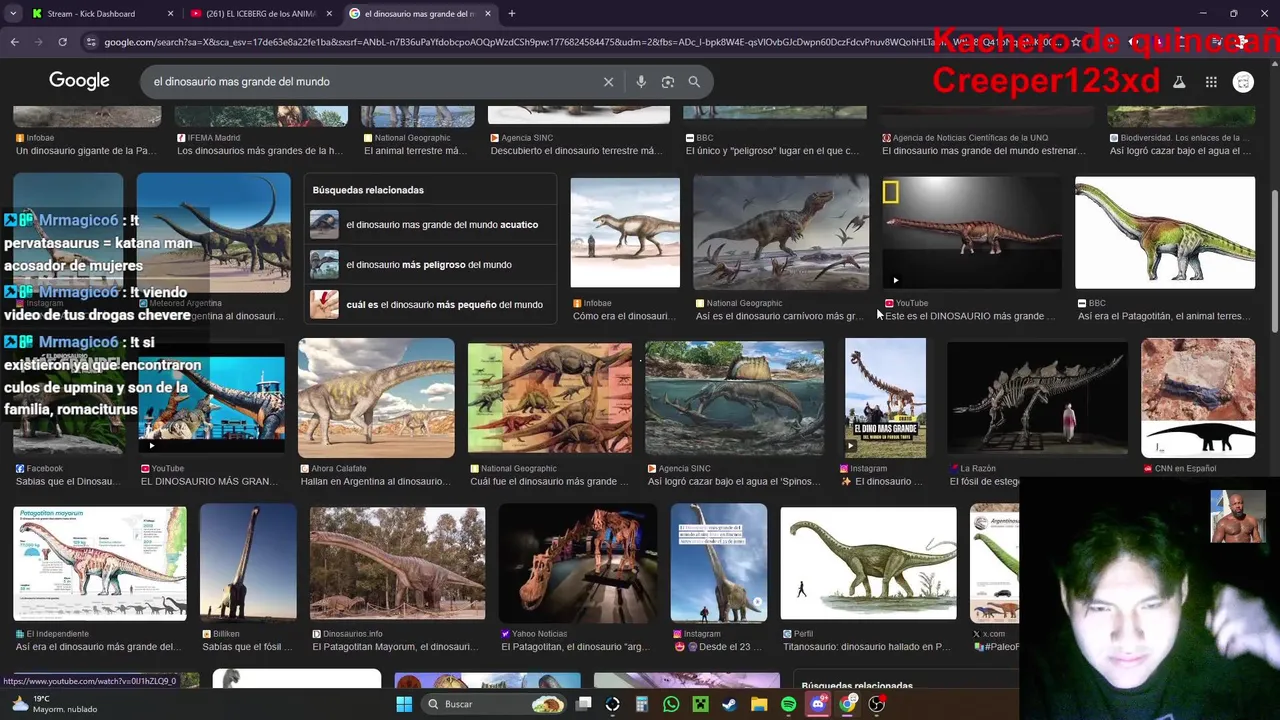The image size is (1280, 720).
Task: Open Ahora Calafate dinosaur image
Action: tap(376, 397)
